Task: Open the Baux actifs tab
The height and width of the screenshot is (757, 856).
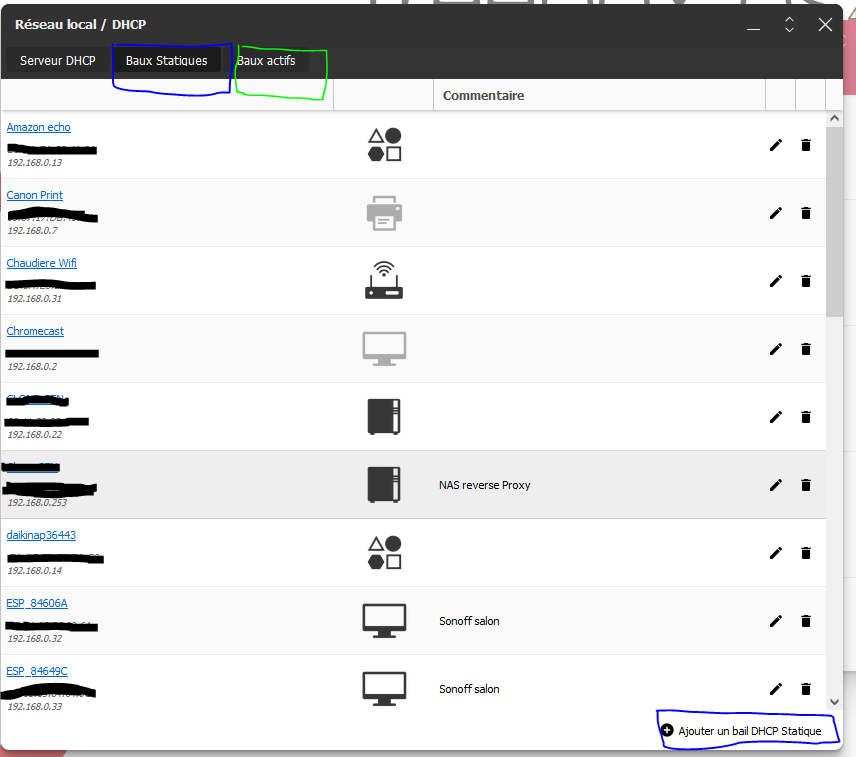Action: click(x=266, y=61)
